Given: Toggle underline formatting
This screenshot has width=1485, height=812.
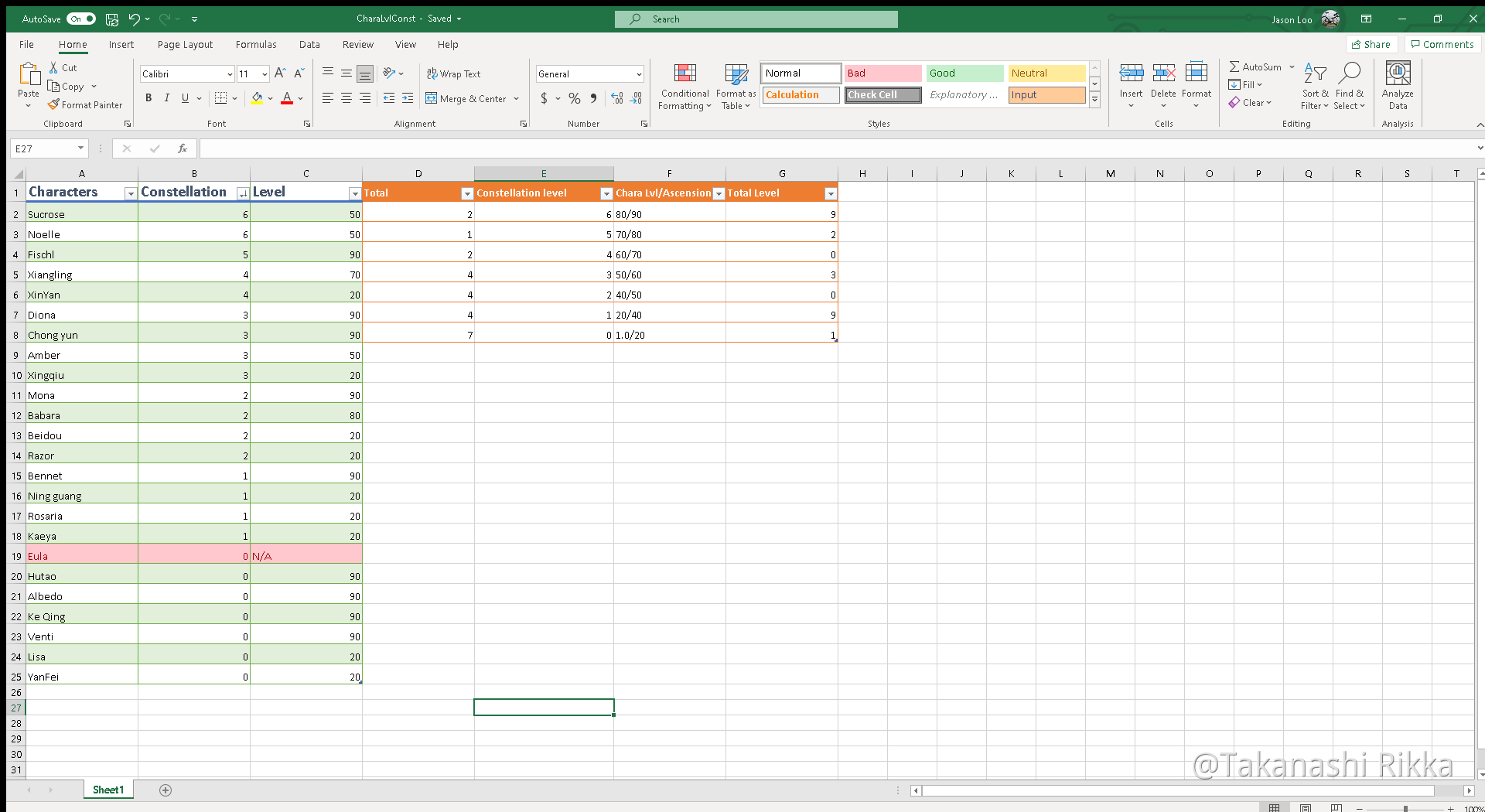Looking at the screenshot, I should click(185, 98).
